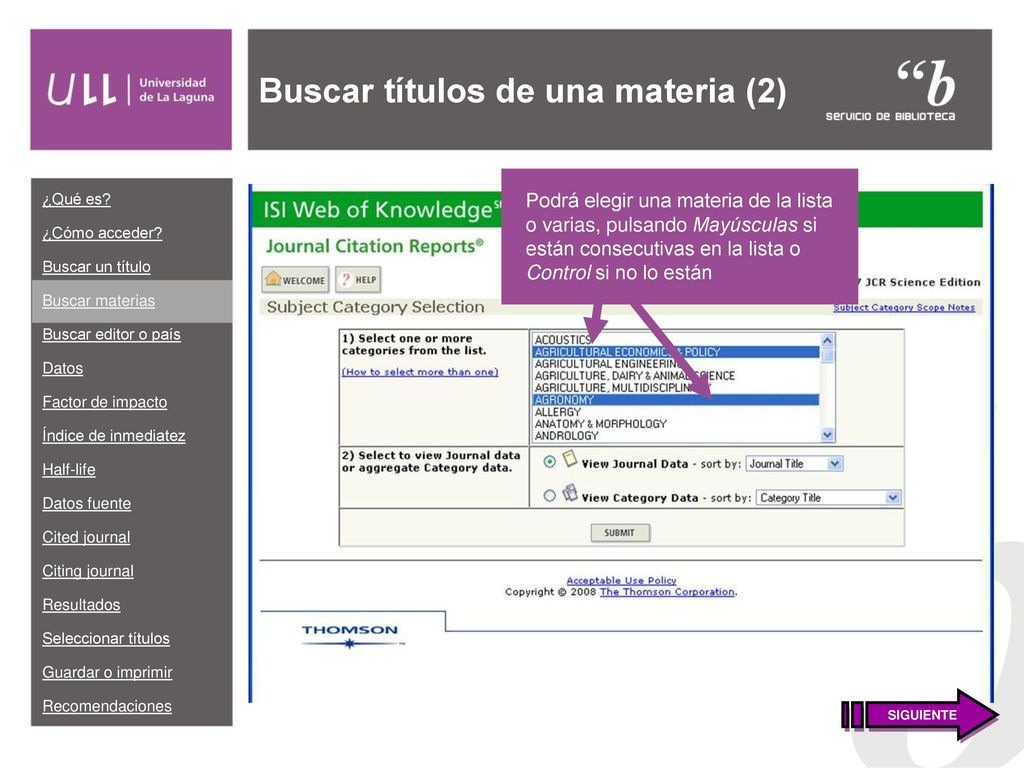
Task: Click the WELCOME house icon button
Action: 295,280
